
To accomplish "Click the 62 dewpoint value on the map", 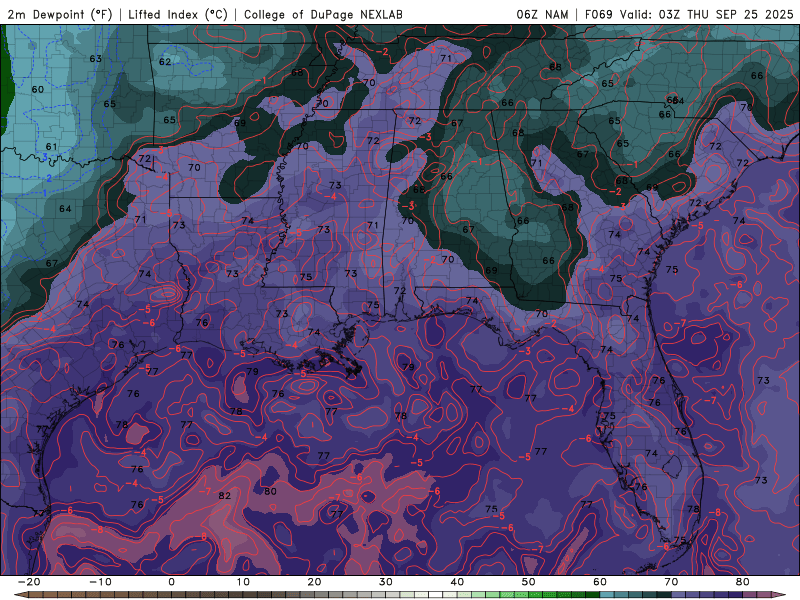I will click(x=165, y=62).
